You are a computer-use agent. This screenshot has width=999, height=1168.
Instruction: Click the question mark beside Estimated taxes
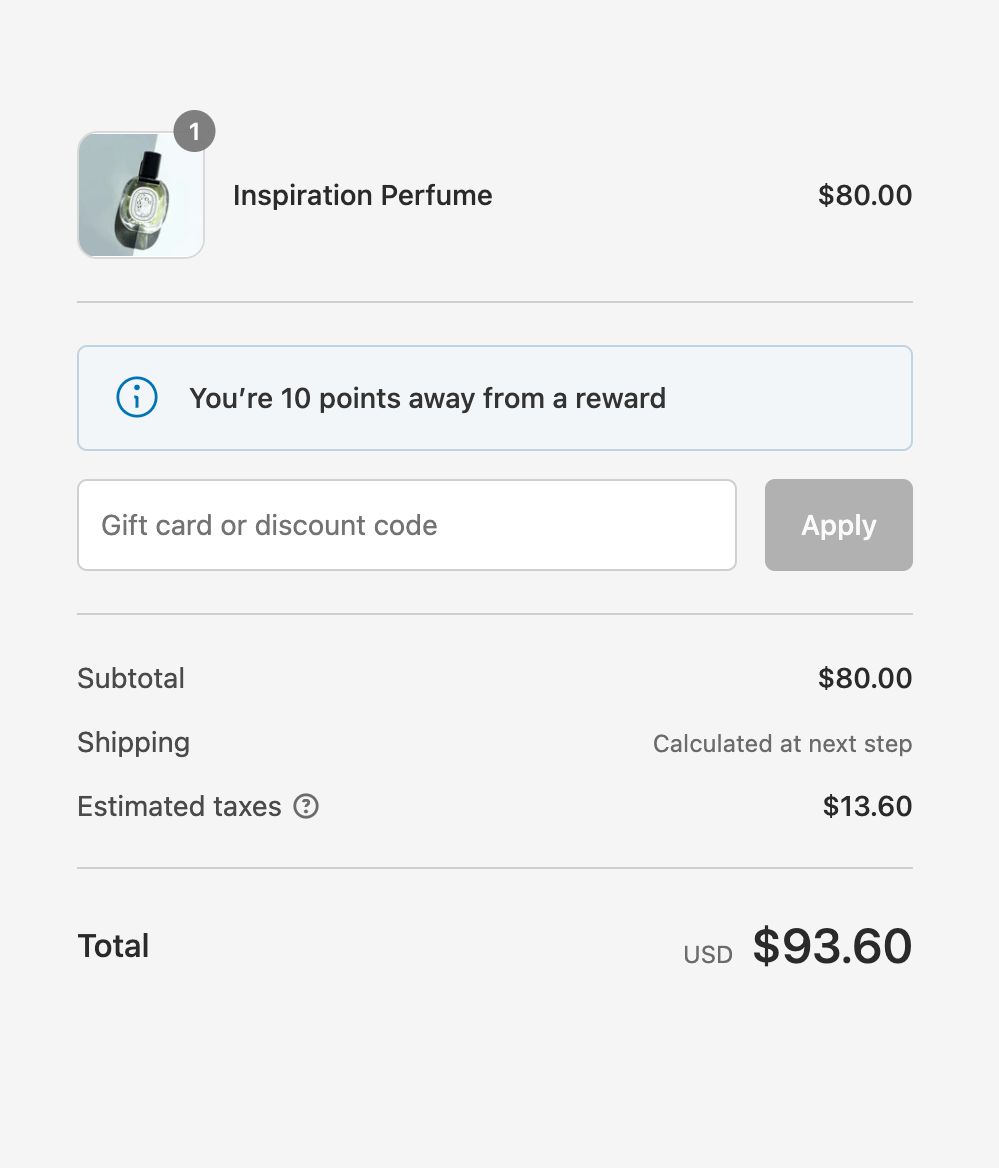pyautogui.click(x=307, y=807)
